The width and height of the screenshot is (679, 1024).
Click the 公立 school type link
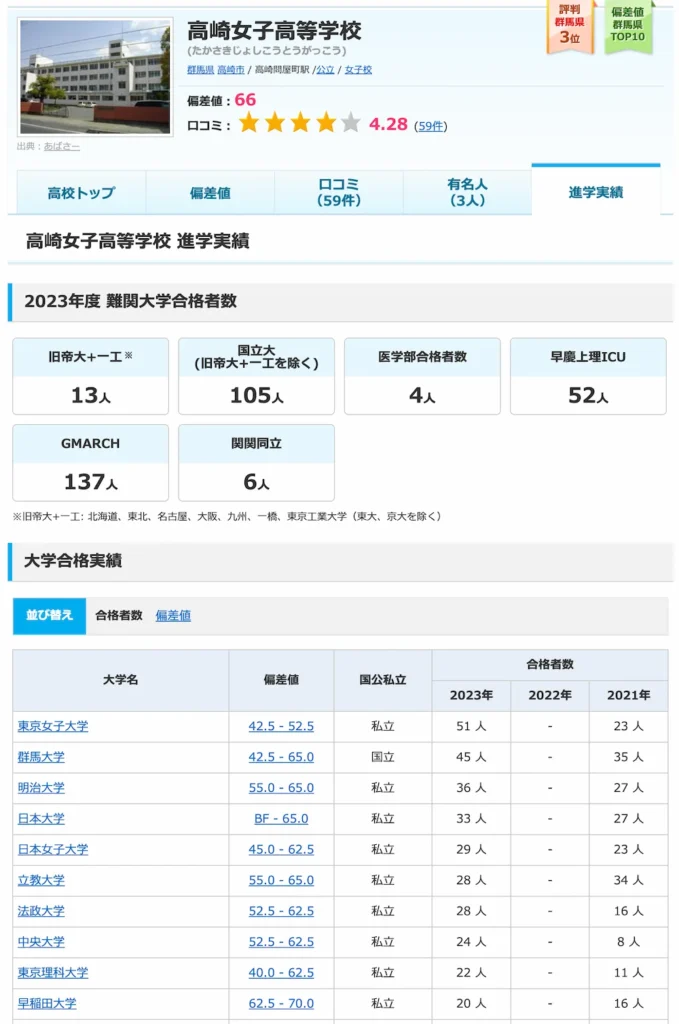pyautogui.click(x=325, y=70)
